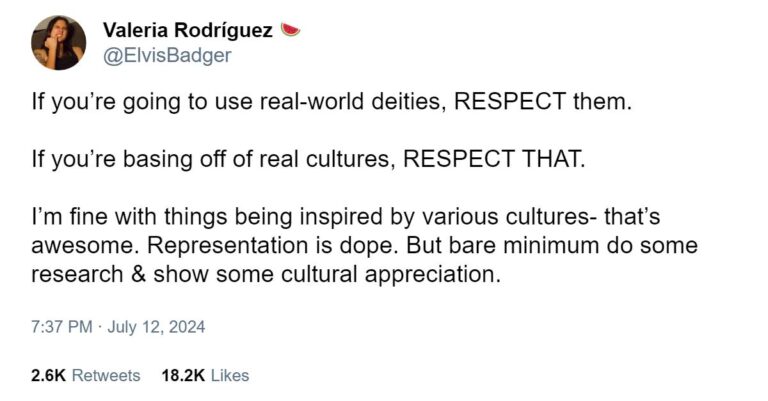Open the 7:37 PM timestamp link
Image resolution: width=768 pixels, height=401 pixels.
point(62,327)
